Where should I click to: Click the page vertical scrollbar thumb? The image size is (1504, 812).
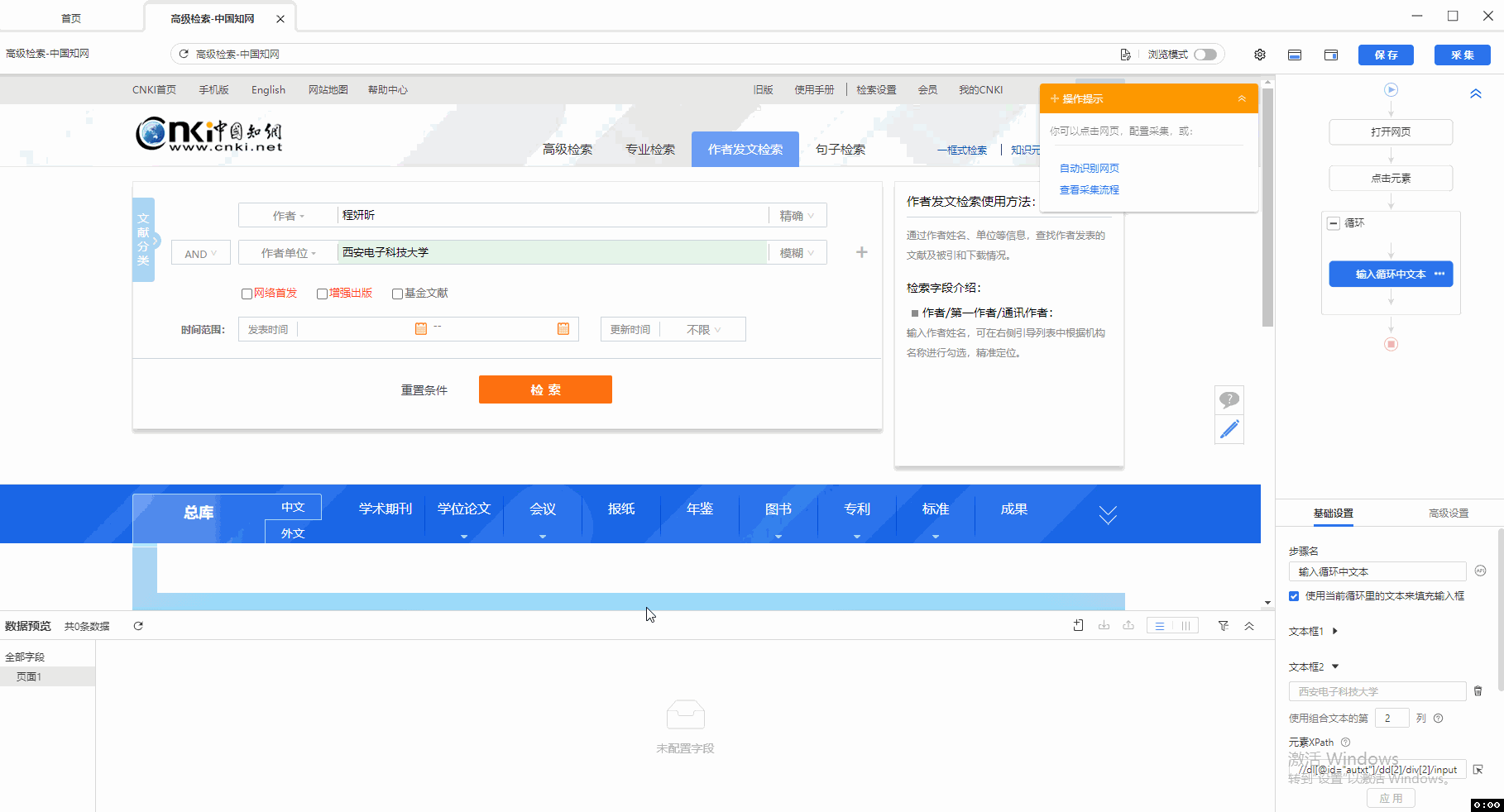tap(1267, 207)
